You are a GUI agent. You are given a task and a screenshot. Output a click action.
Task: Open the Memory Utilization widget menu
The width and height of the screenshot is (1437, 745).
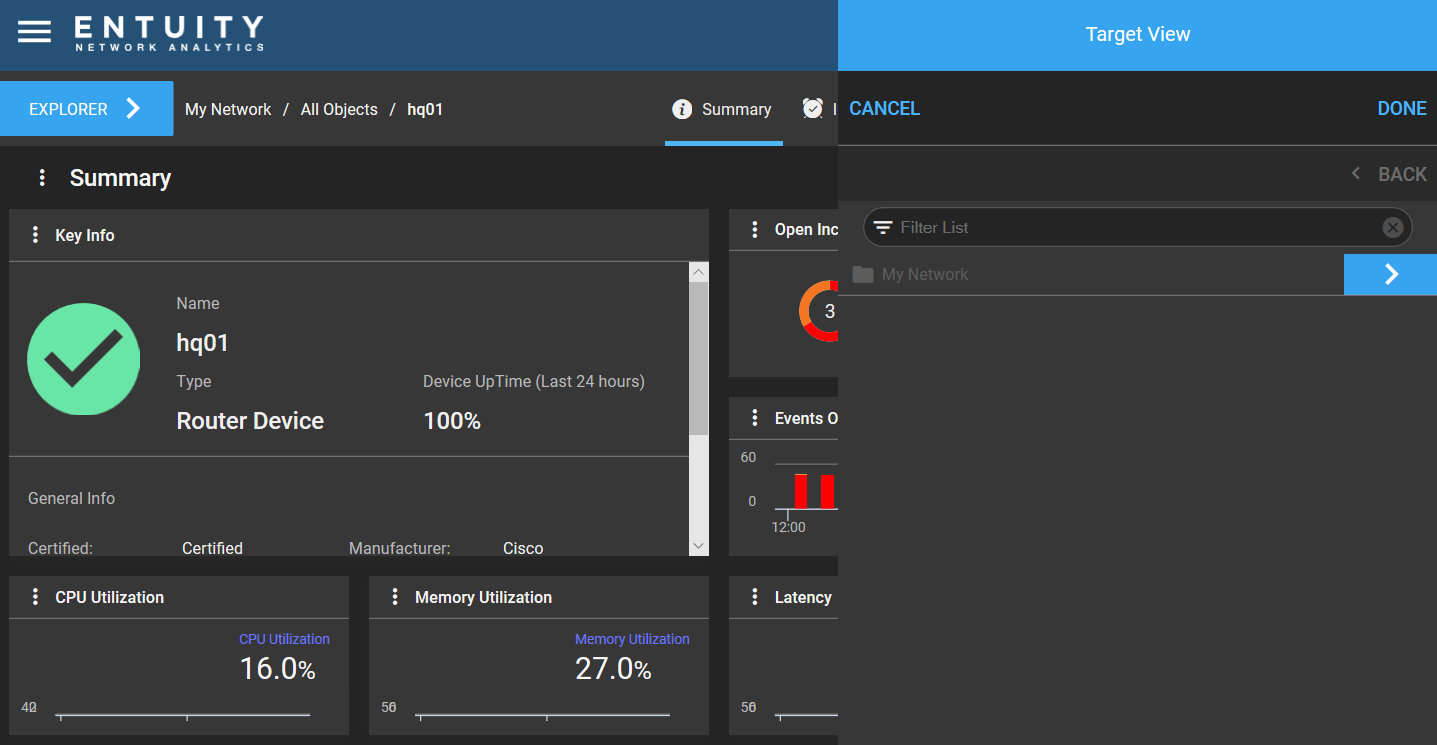(395, 597)
